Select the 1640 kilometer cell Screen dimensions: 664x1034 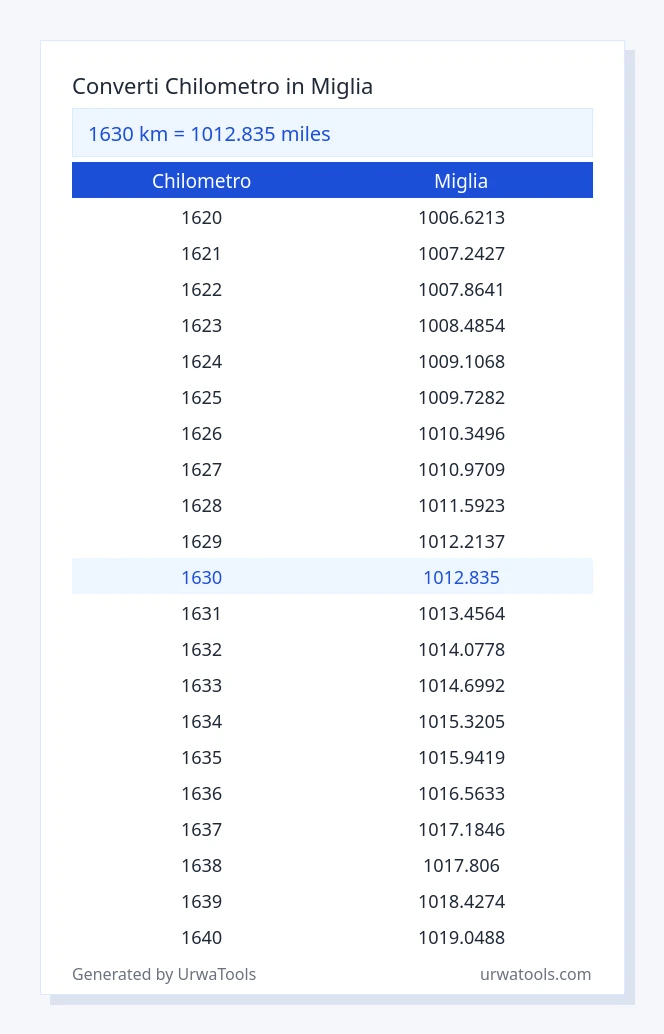pyautogui.click(x=202, y=937)
